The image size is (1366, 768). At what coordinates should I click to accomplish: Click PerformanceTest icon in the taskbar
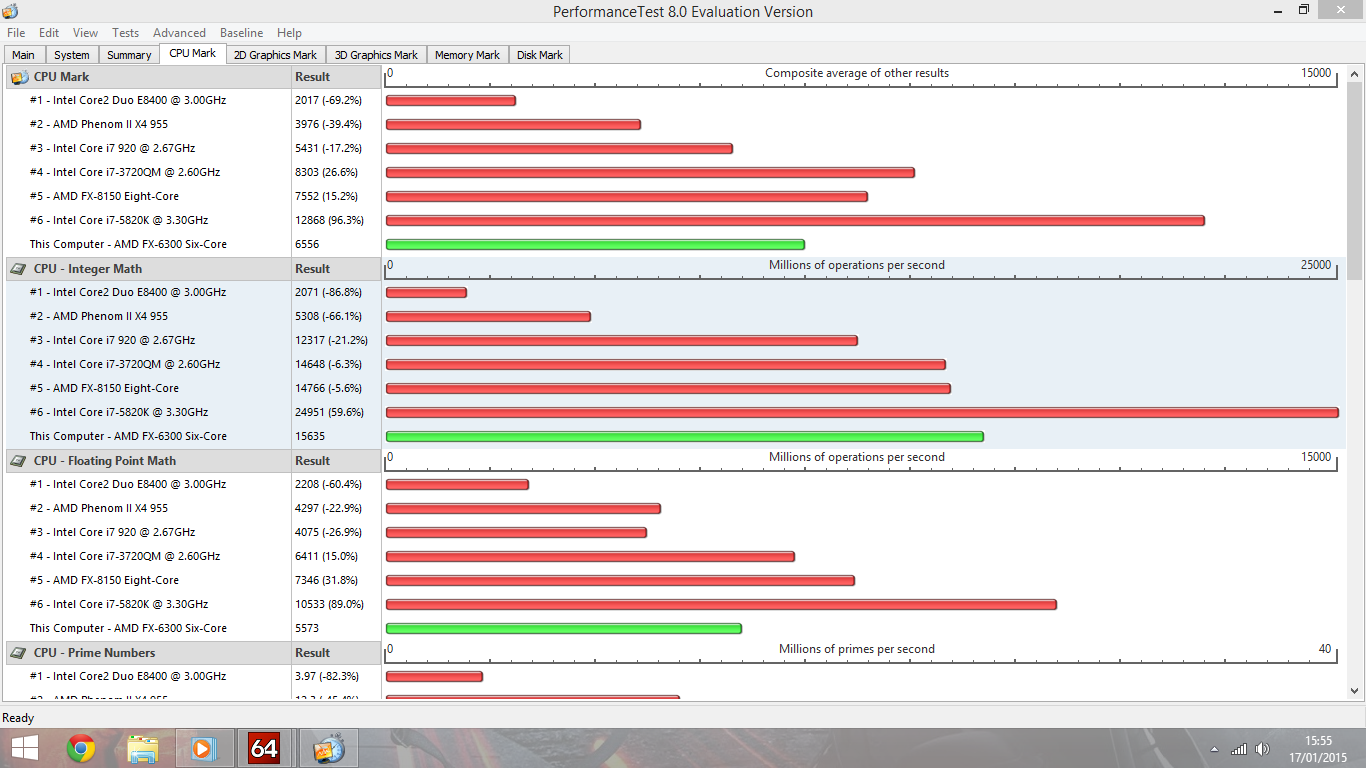(328, 748)
